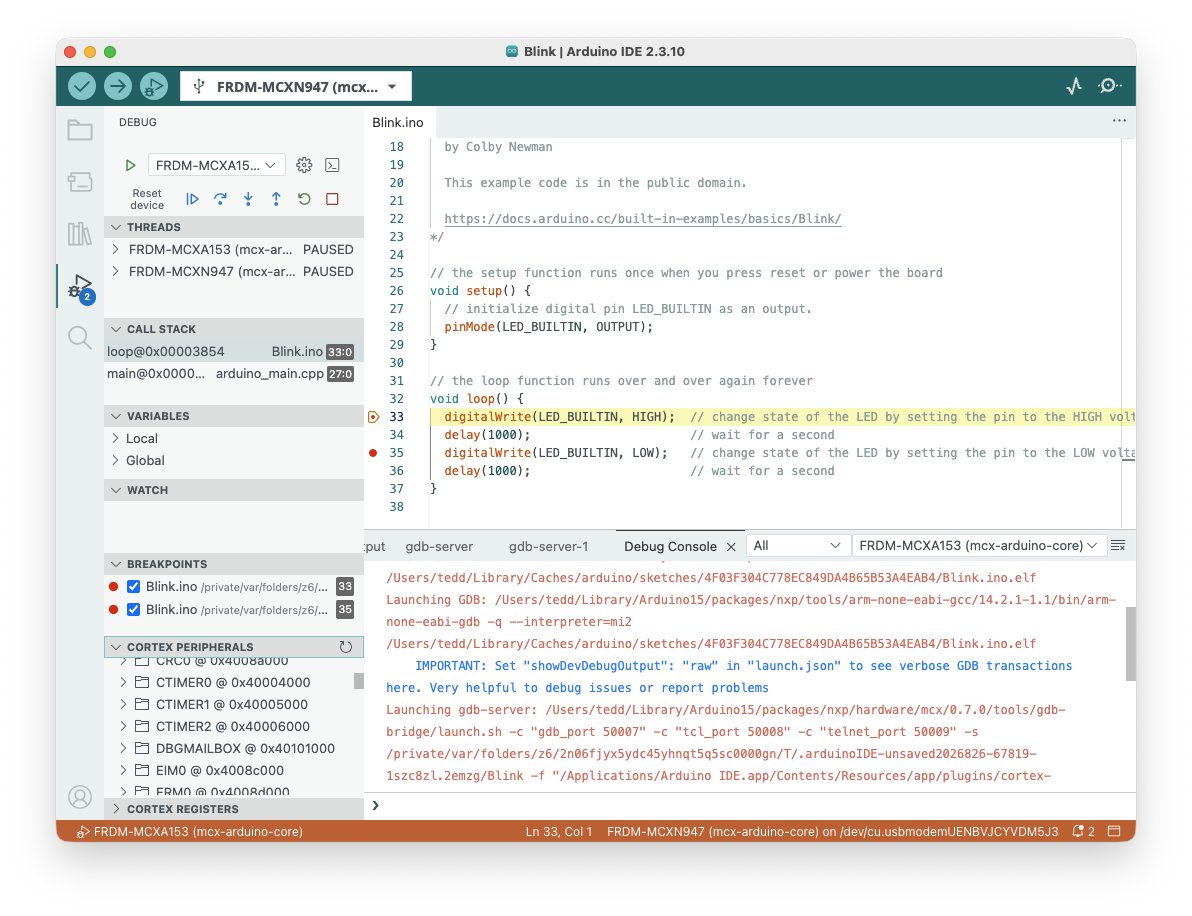1192x916 pixels.
Task: Refresh Cortex Peripherals view
Action: pyautogui.click(x=346, y=647)
